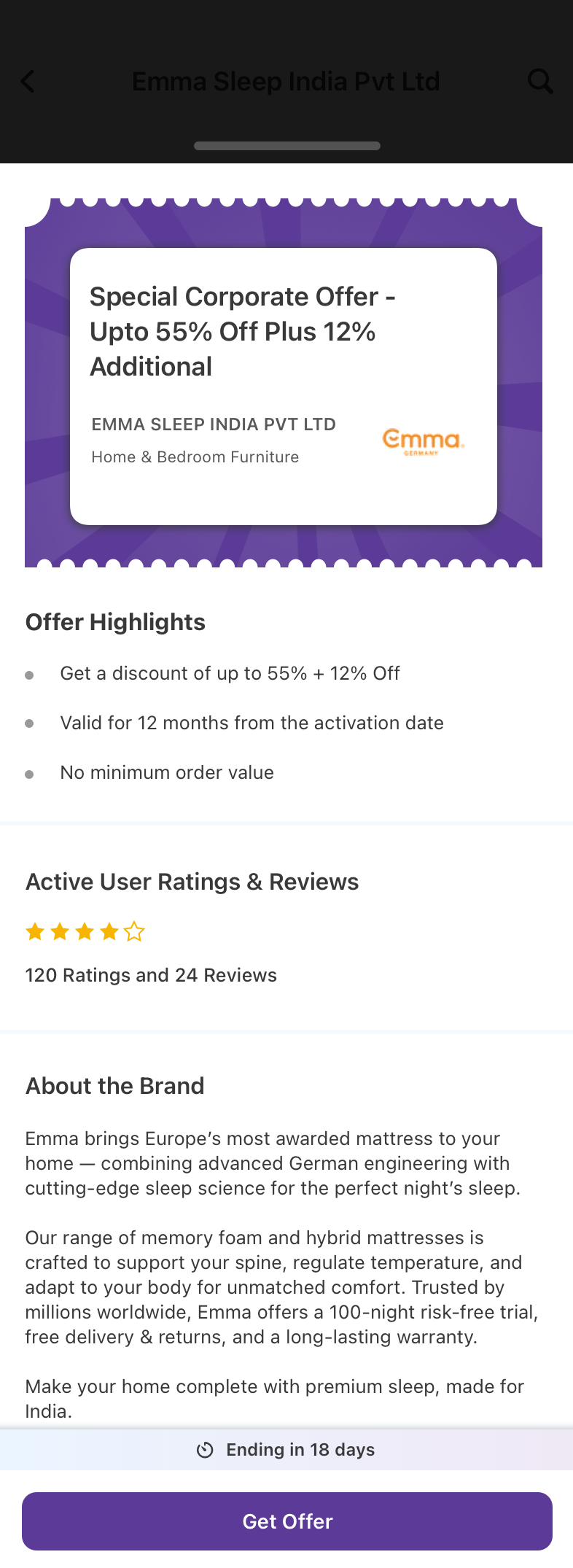The height and width of the screenshot is (1568, 573).
Task: Tap the empty fifth rating star
Action: pos(134,931)
